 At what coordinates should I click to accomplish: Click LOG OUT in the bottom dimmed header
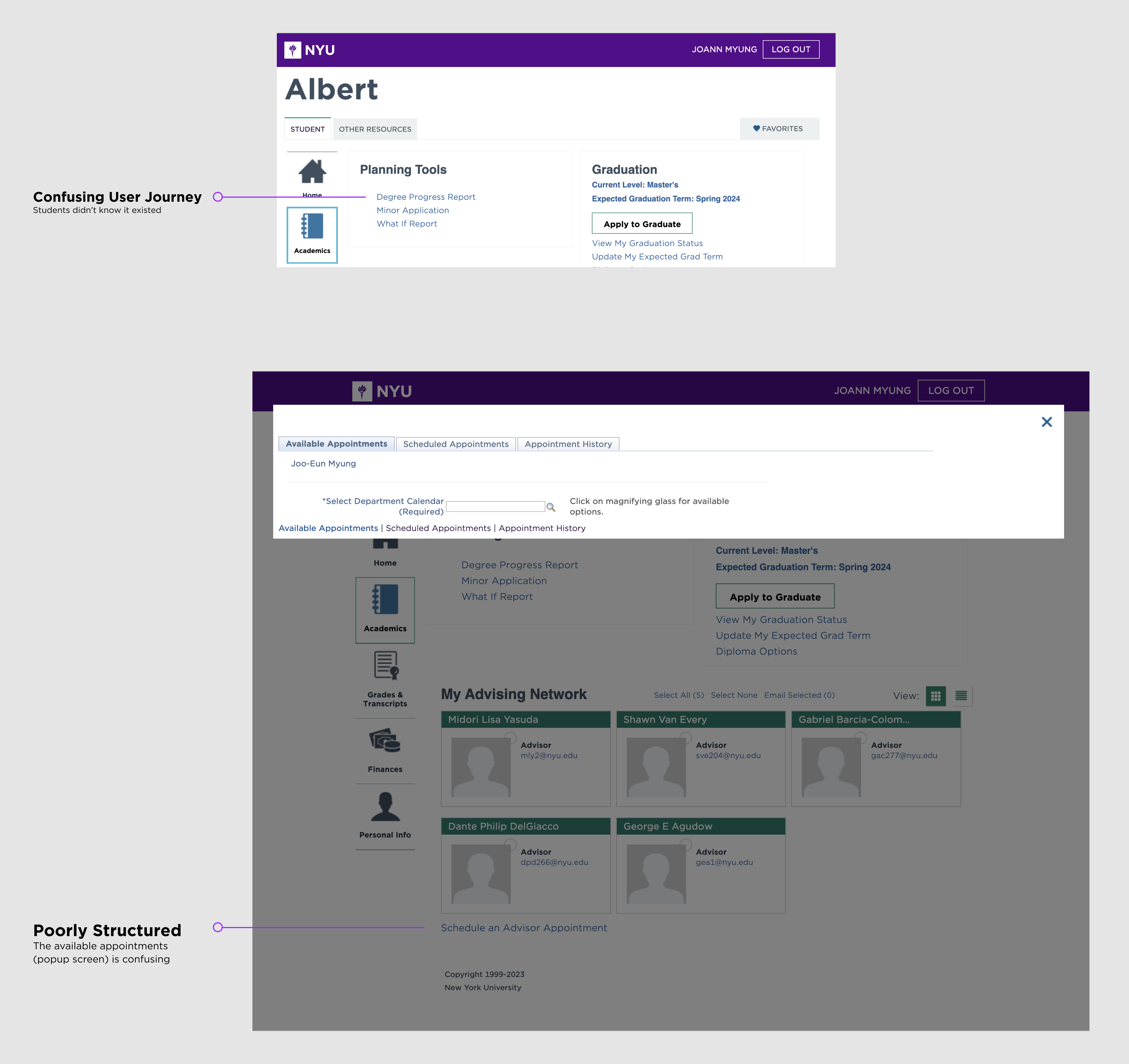[x=951, y=391]
